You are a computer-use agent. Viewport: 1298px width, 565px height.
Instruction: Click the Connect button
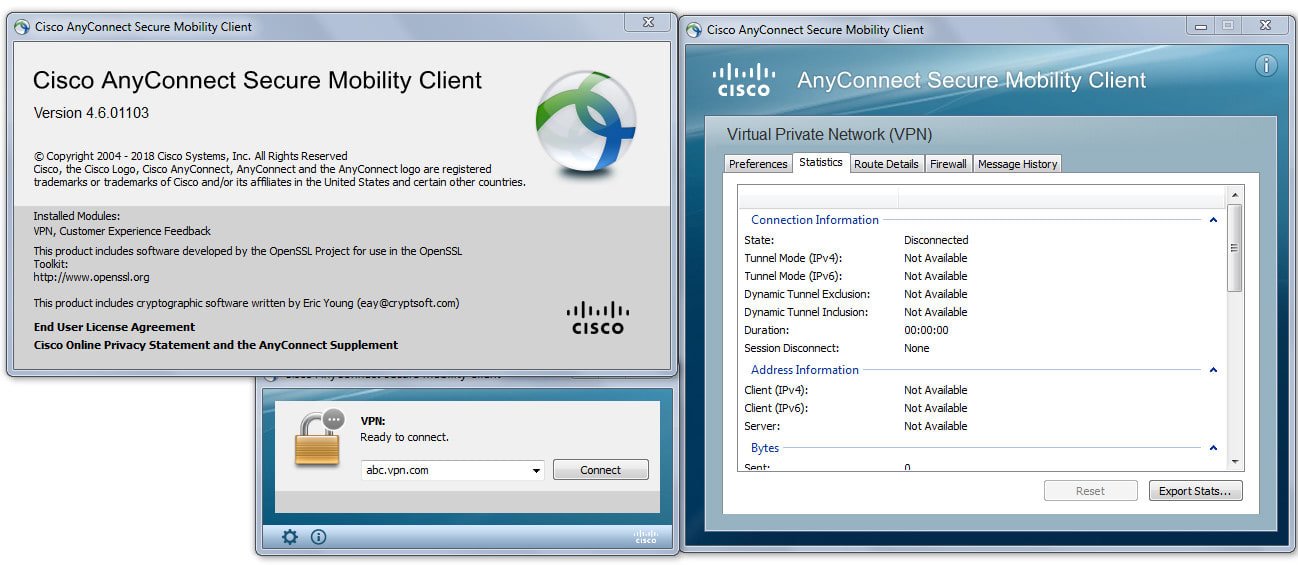pos(601,470)
